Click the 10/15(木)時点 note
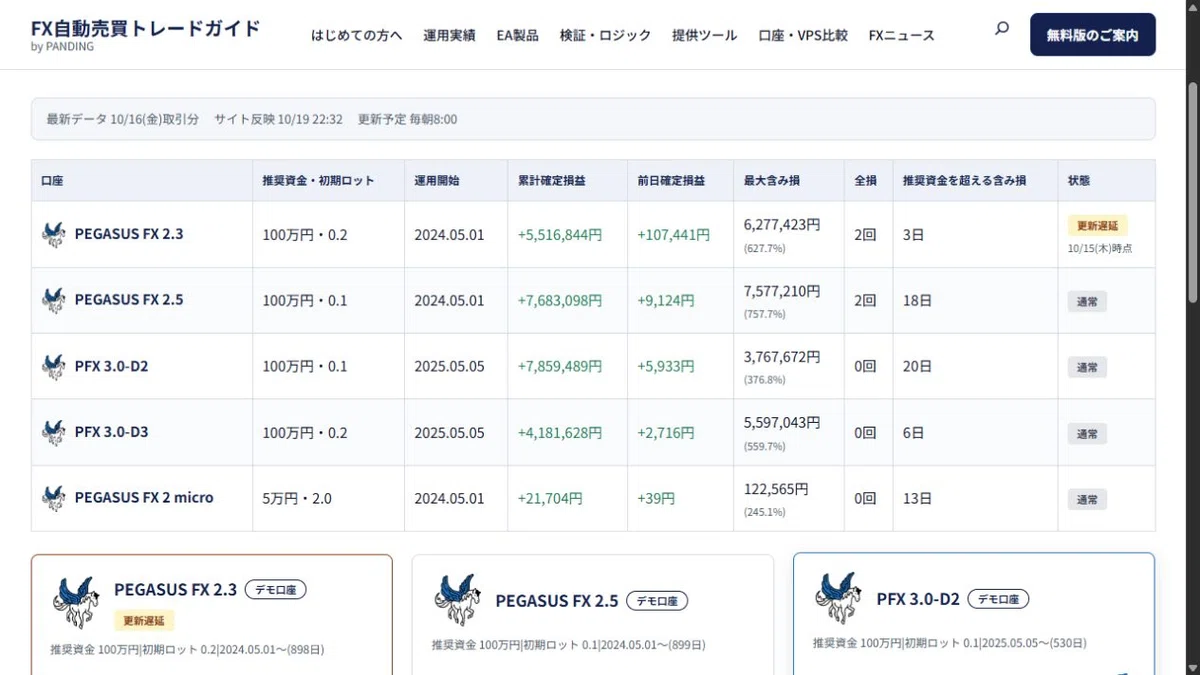This screenshot has height=675, width=1200. pos(1100,248)
